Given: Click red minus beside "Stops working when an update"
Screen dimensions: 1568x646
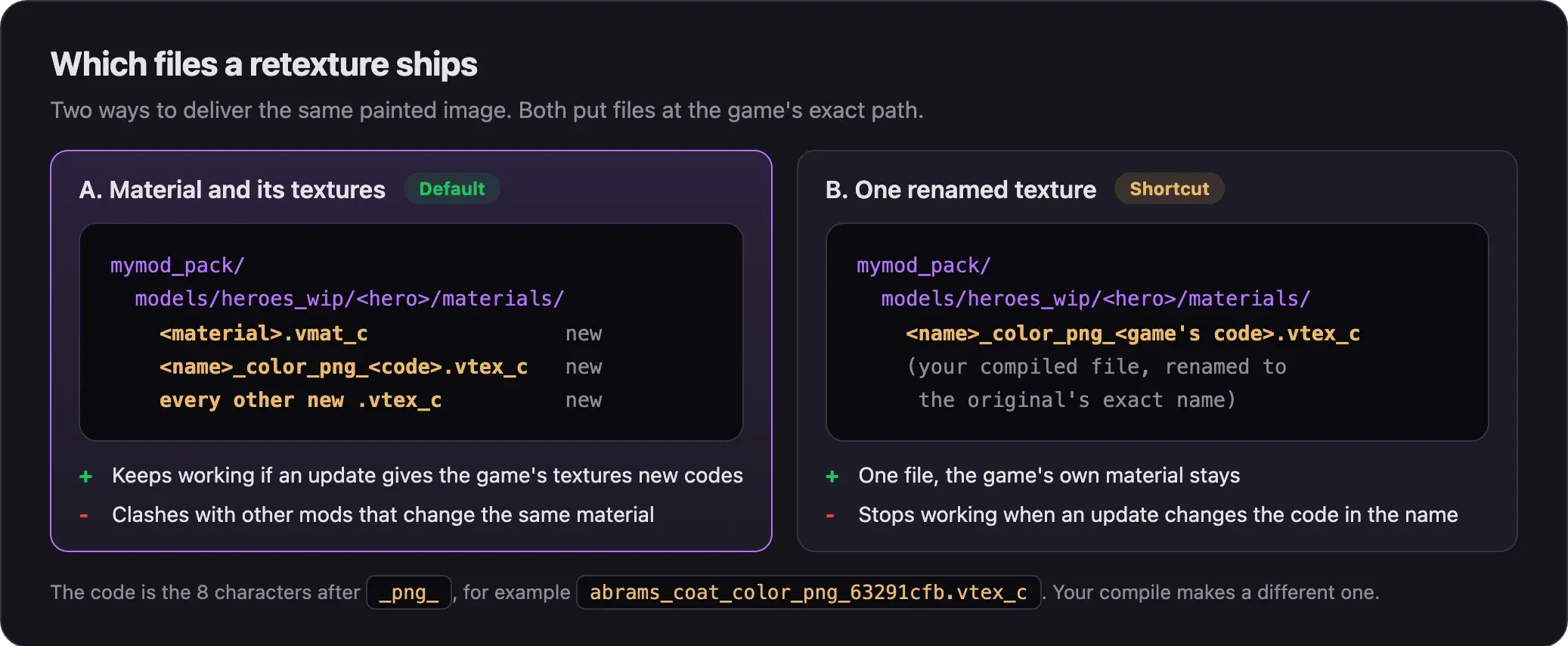Looking at the screenshot, I should [830, 516].
